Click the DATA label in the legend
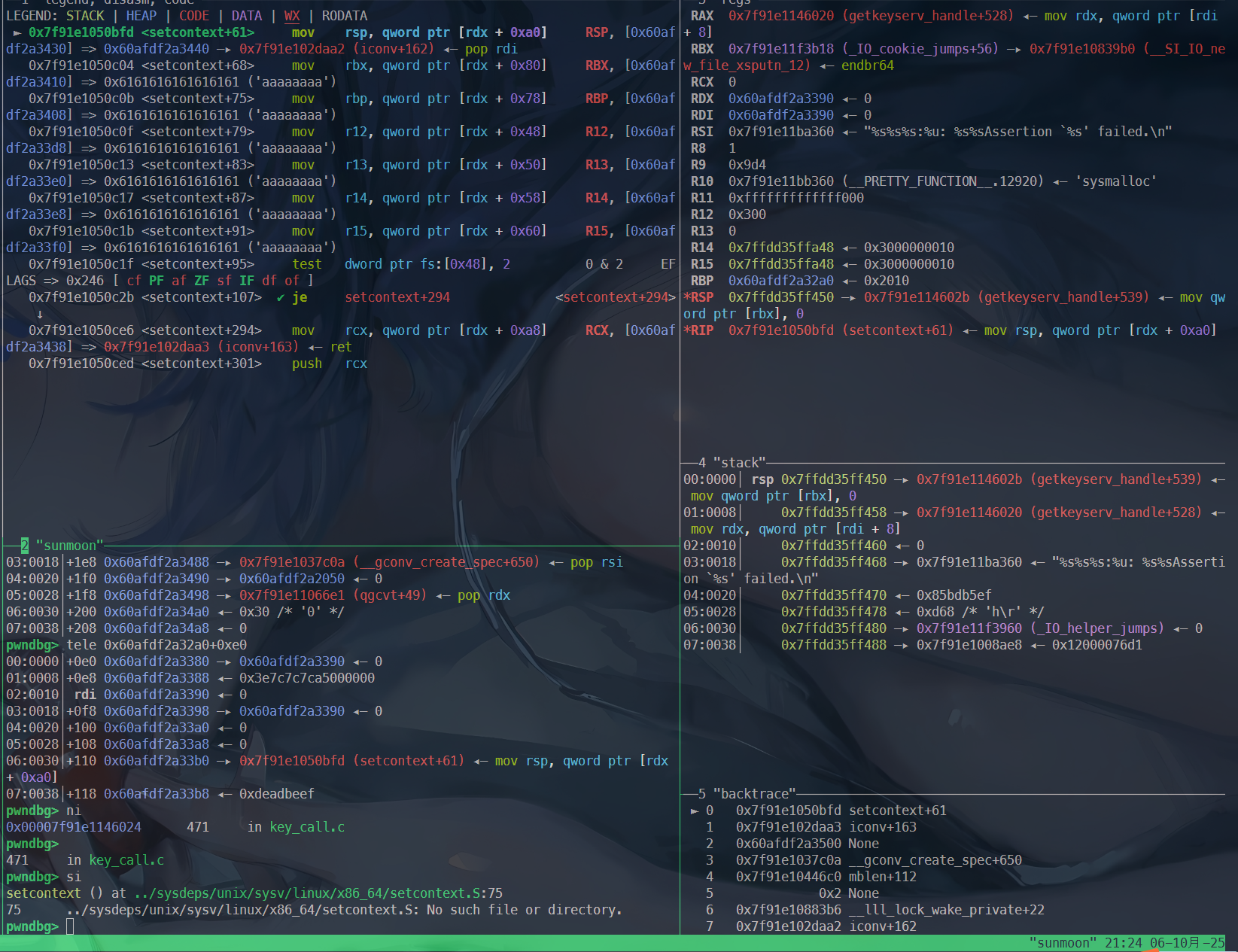 pyautogui.click(x=247, y=16)
